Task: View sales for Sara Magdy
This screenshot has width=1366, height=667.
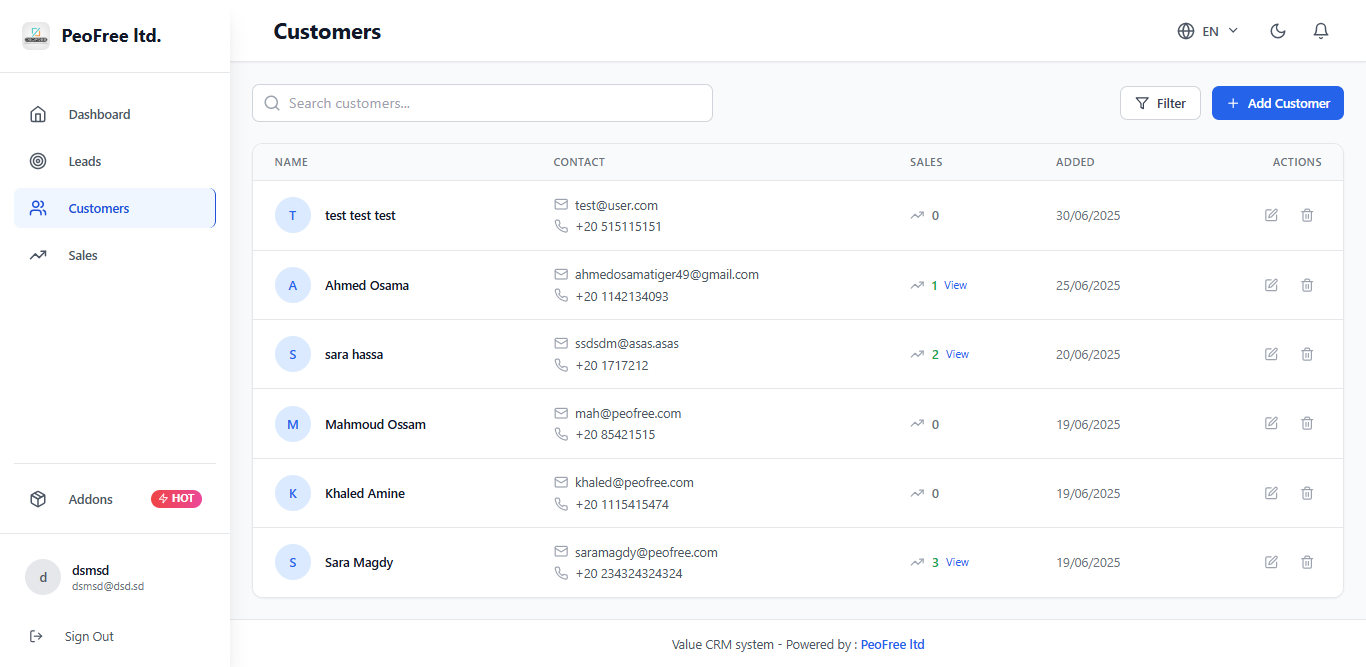Action: click(957, 562)
